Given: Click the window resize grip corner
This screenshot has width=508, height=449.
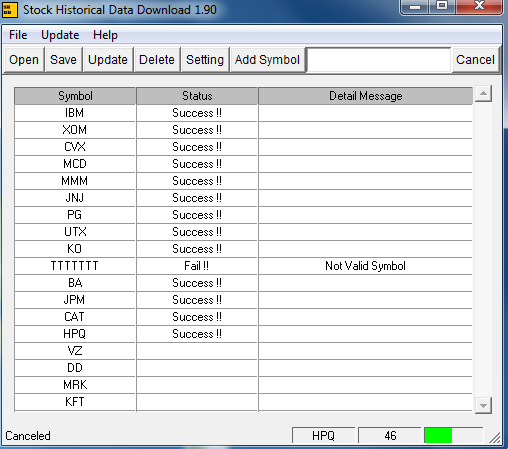Looking at the screenshot, I should (x=495, y=437).
